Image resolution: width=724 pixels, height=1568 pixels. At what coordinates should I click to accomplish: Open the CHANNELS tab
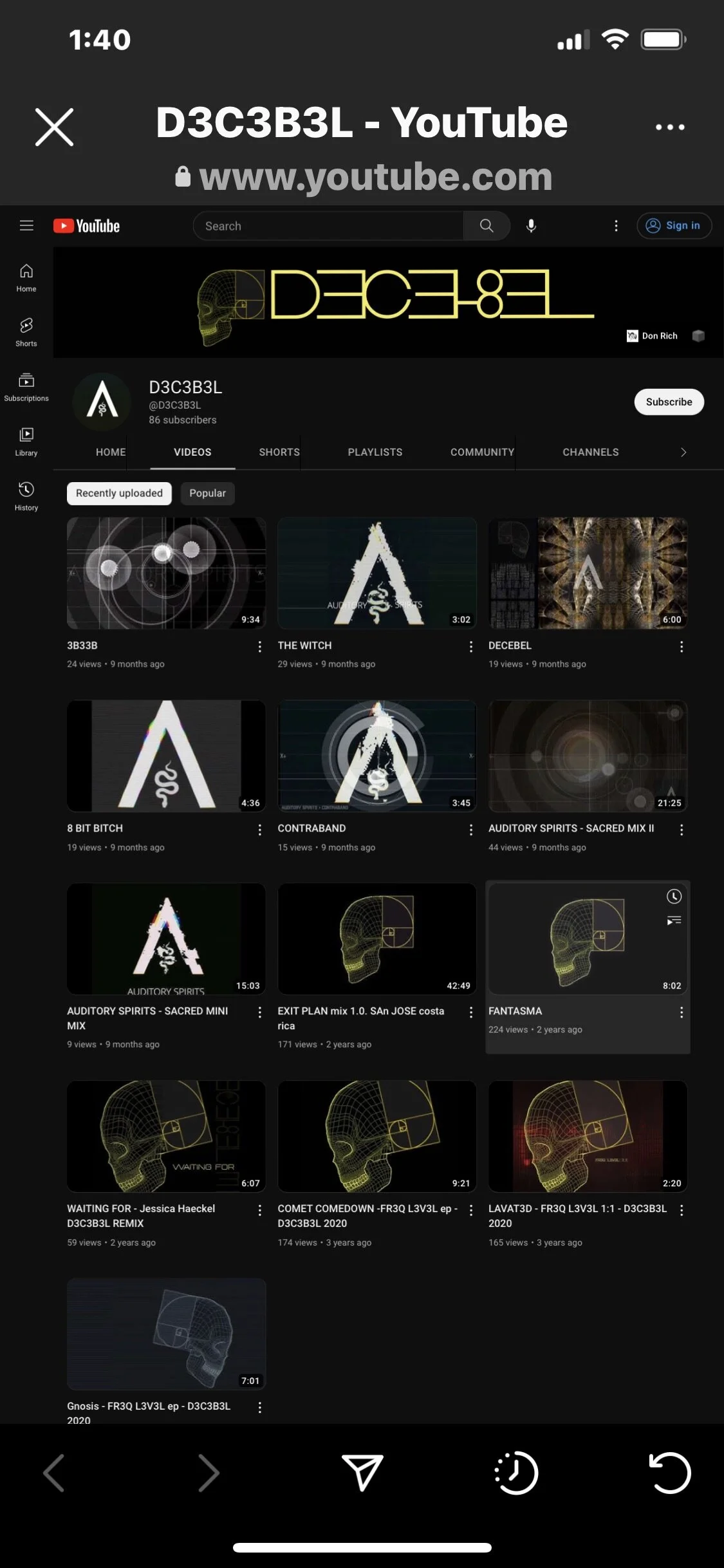(591, 453)
